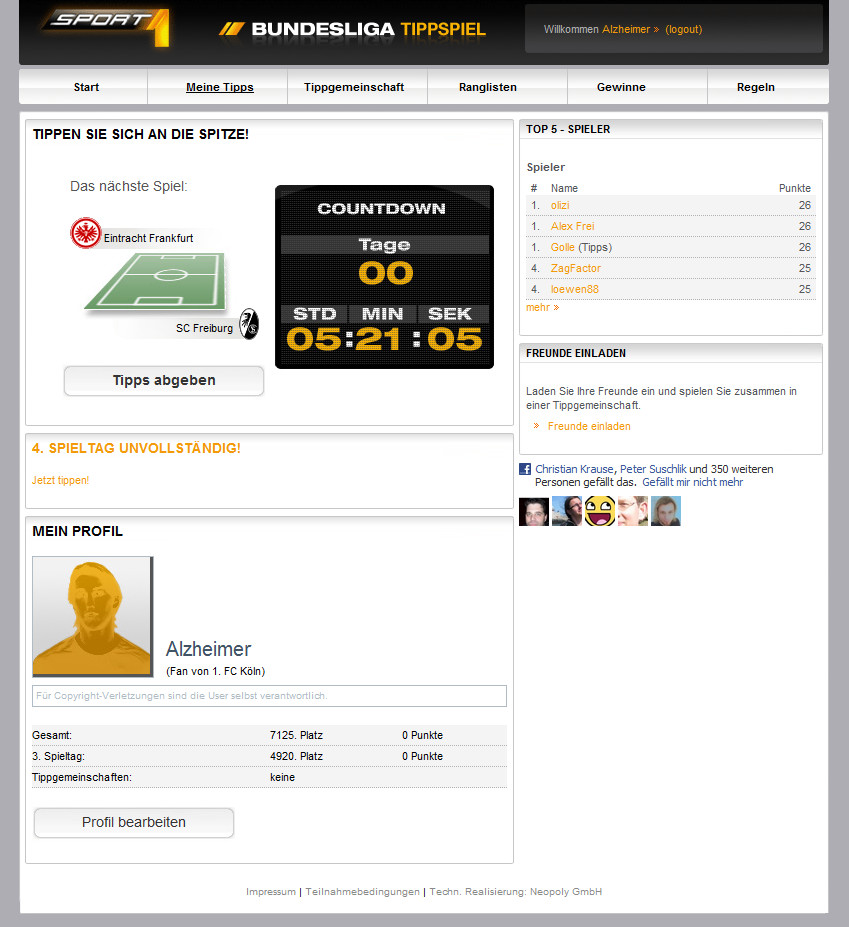Open the second Facebook fan avatar
This screenshot has width=849, height=927.
point(567,511)
